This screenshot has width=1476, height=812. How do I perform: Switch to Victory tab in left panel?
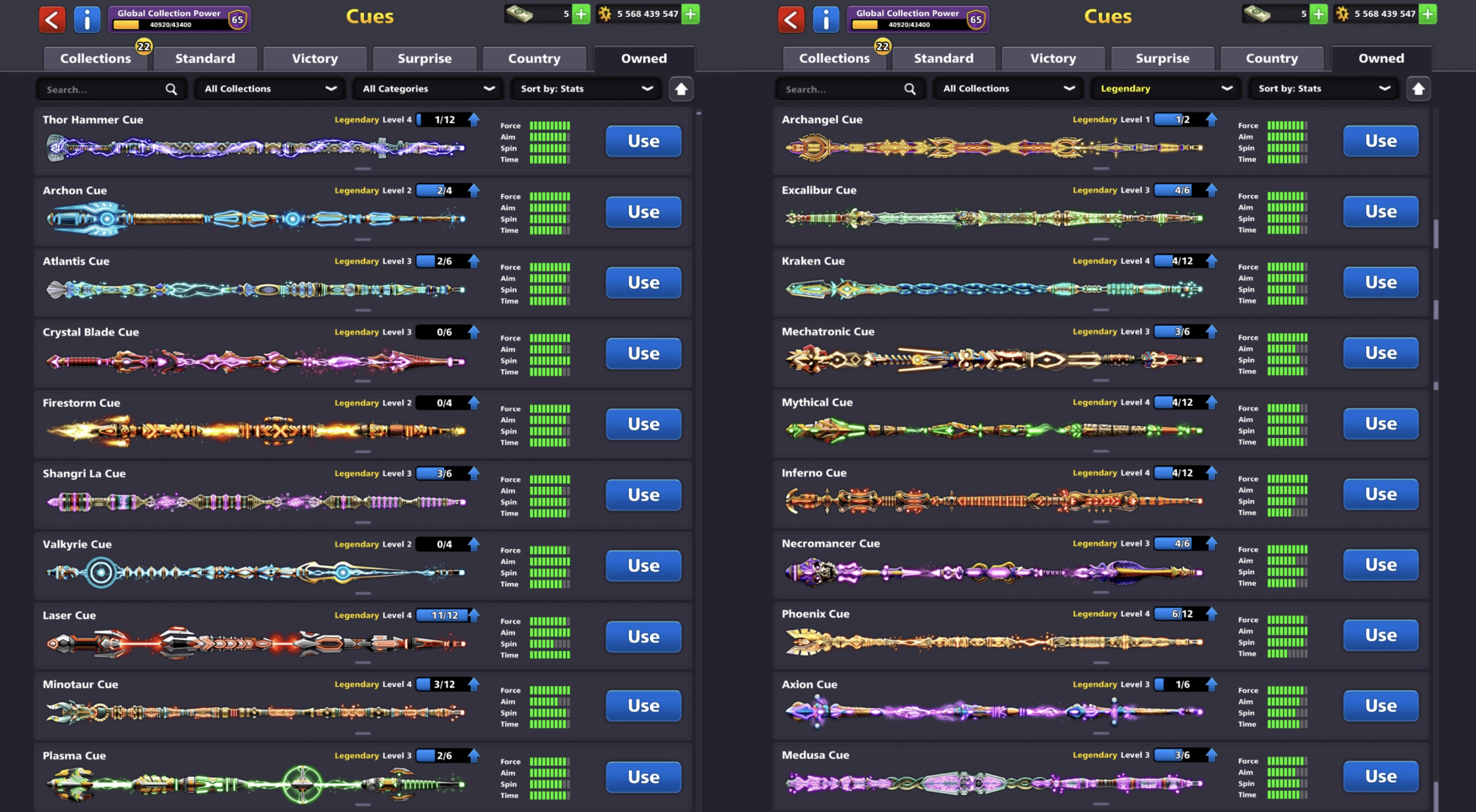[x=314, y=59]
